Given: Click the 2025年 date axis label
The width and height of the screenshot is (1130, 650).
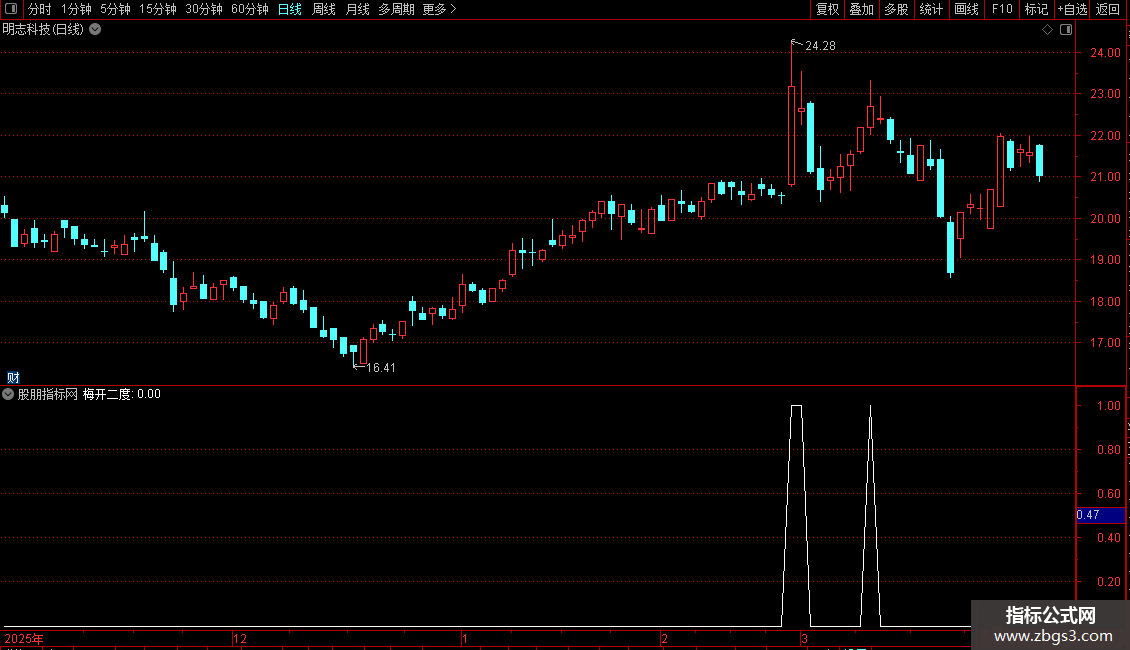Looking at the screenshot, I should [x=24, y=638].
